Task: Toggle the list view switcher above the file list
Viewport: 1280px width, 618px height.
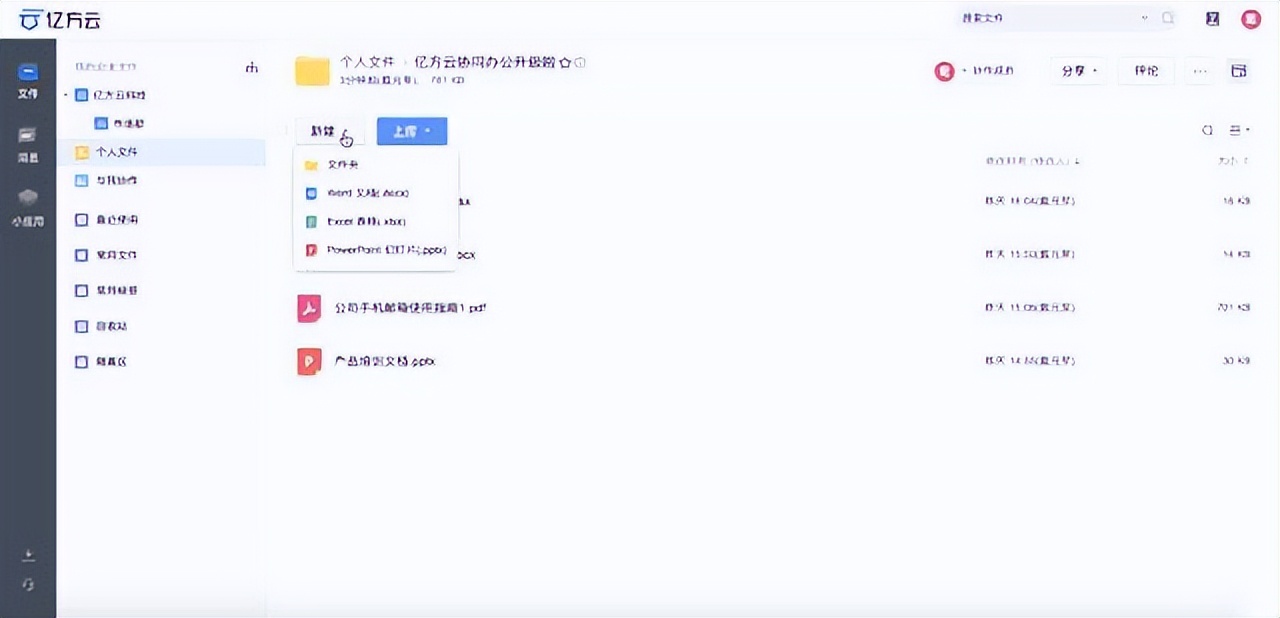Action: point(1234,130)
